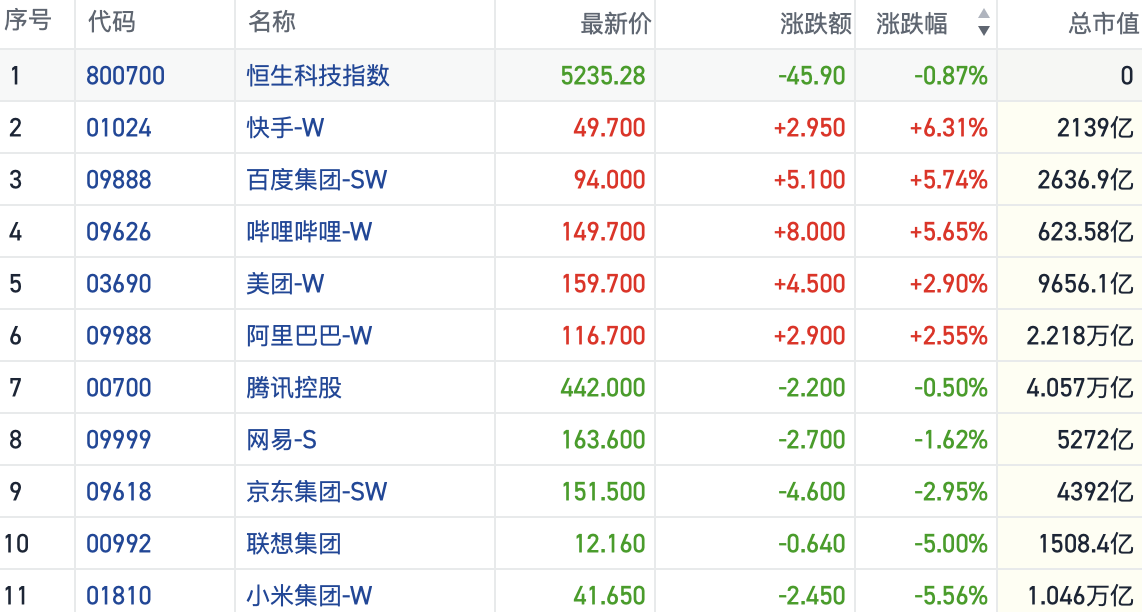The height and width of the screenshot is (612, 1142).
Task: Select the 2.218万亿 market cap cell
Action: pyautogui.click(x=1080, y=336)
